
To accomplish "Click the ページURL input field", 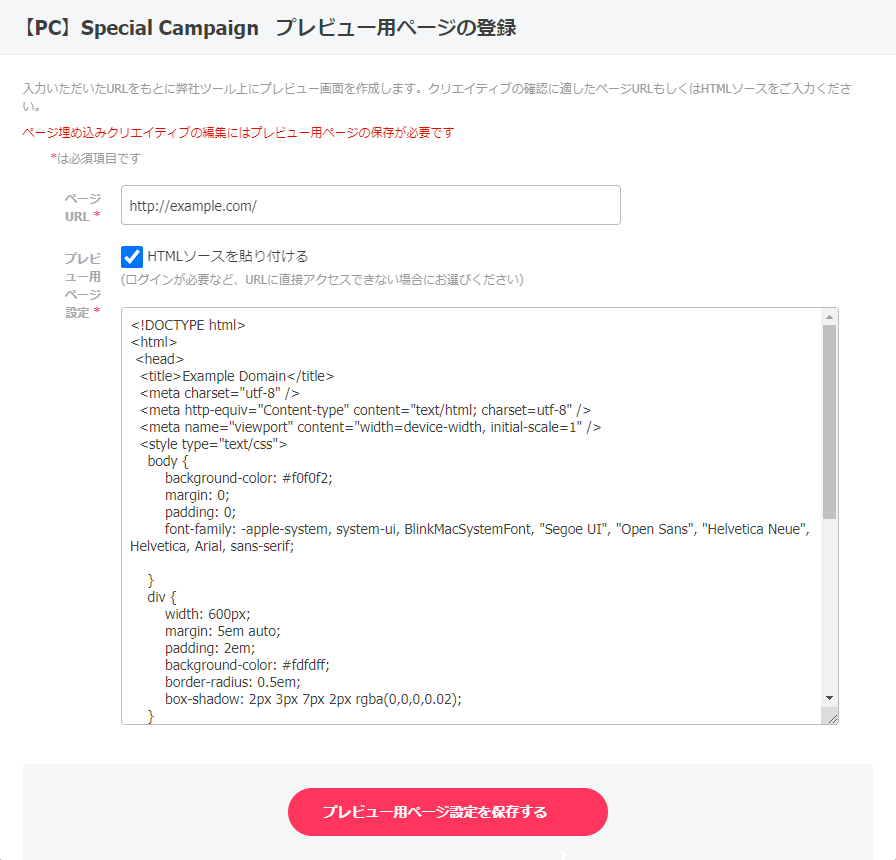I will click(x=370, y=205).
